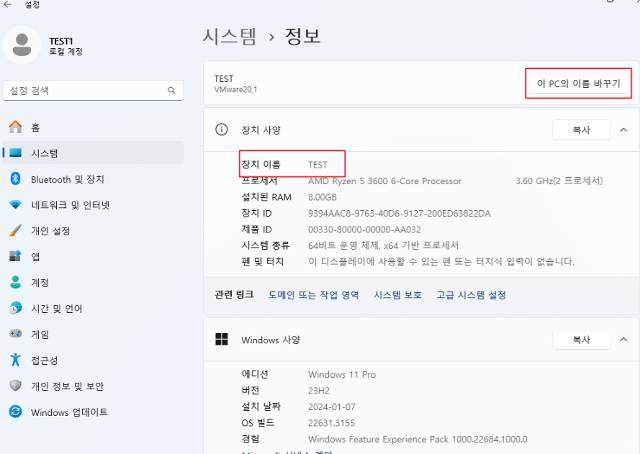Collapse the 장치 사양 section chevron
640x454 pixels.
pos(623,130)
